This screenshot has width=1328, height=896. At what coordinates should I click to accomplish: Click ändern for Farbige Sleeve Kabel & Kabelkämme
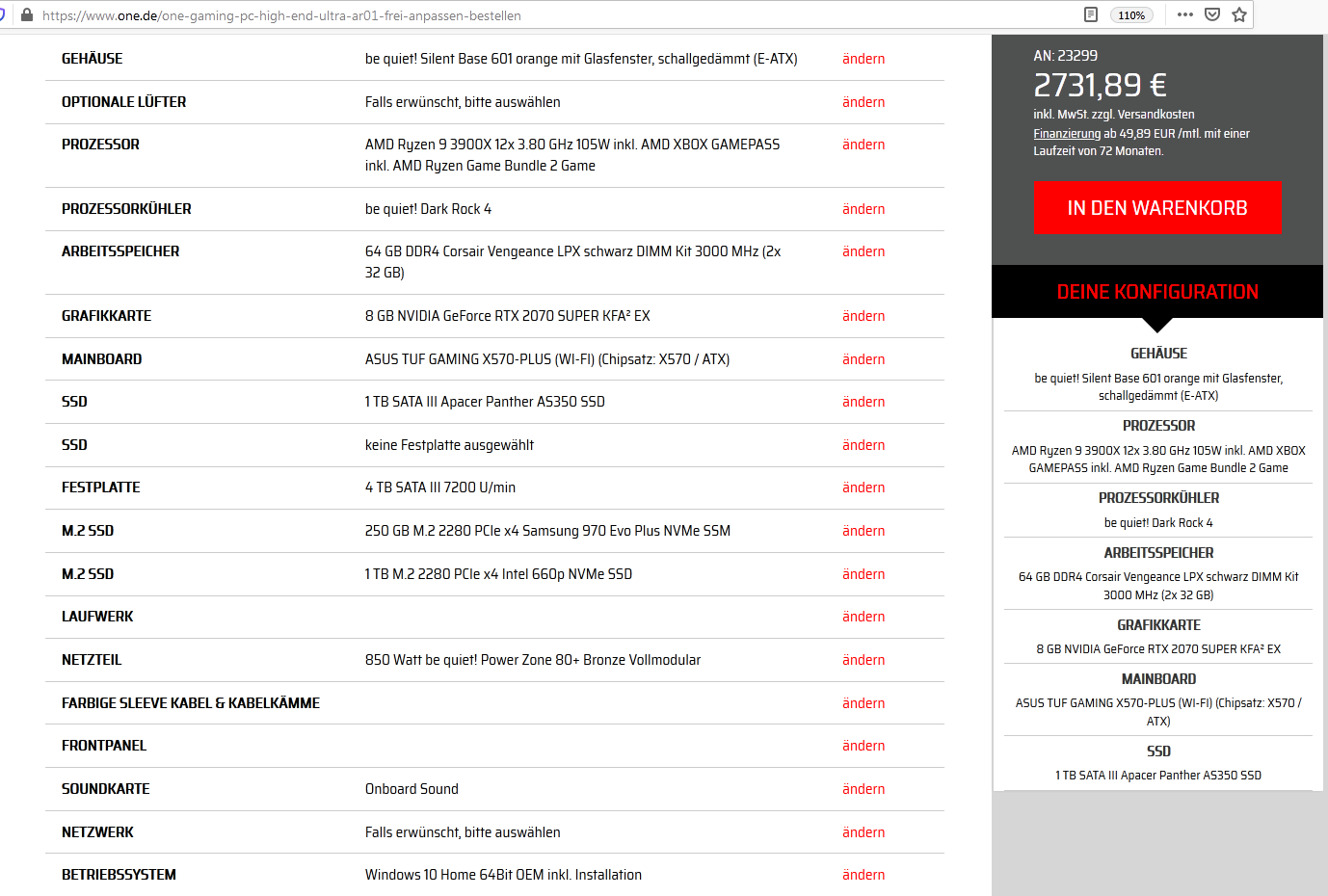pyautogui.click(x=863, y=703)
